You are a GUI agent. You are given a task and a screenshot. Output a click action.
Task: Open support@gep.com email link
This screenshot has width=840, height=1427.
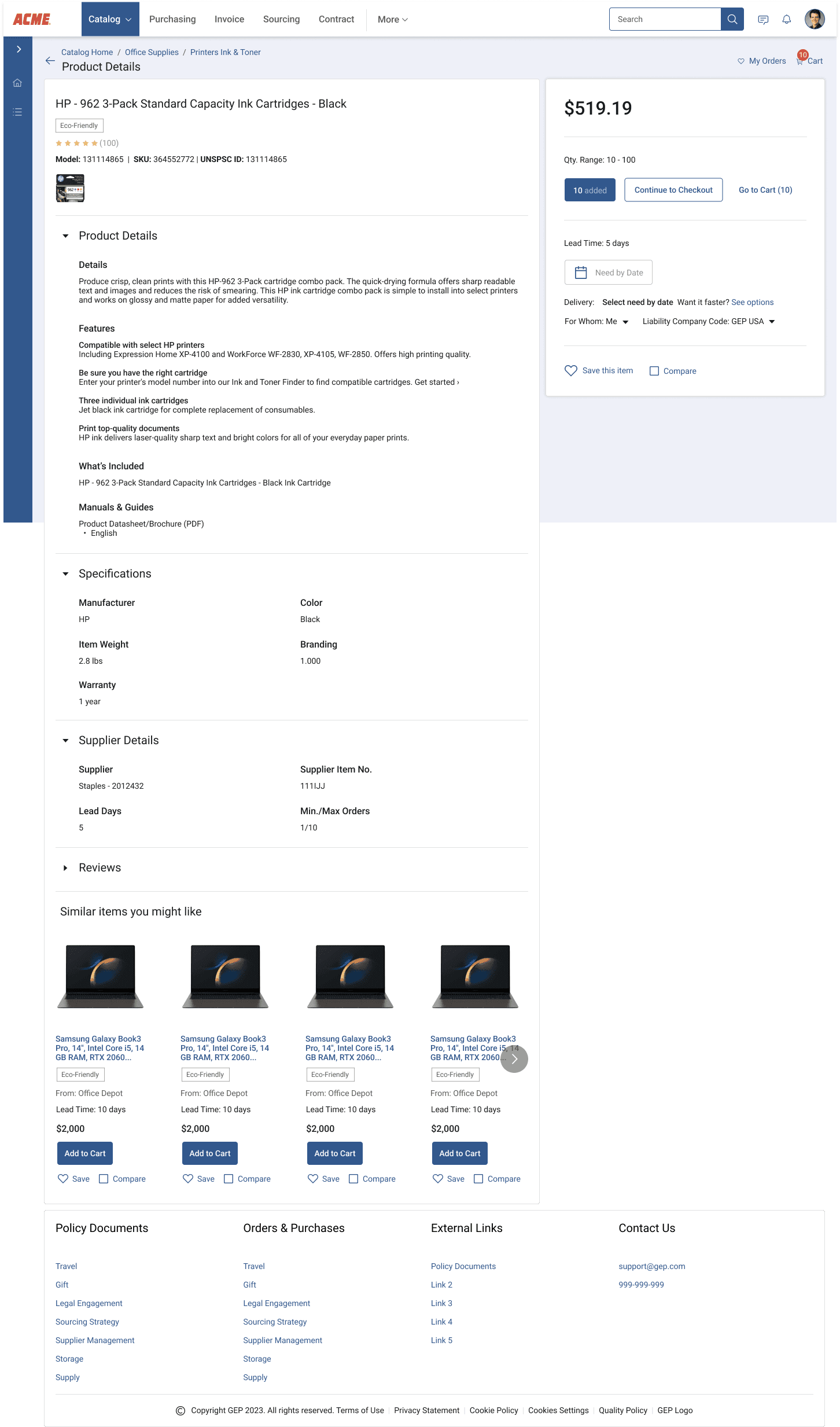click(652, 1266)
